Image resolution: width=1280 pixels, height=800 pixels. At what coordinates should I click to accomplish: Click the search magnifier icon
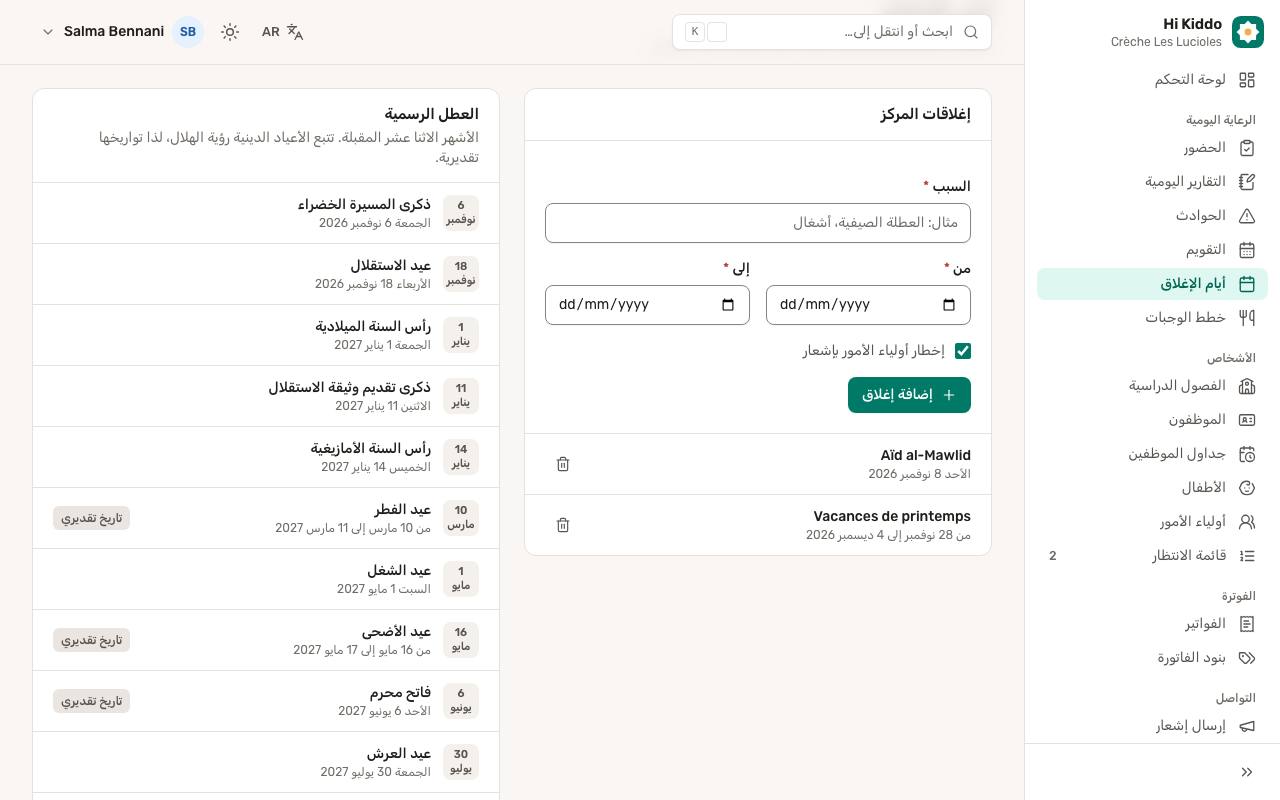(970, 32)
